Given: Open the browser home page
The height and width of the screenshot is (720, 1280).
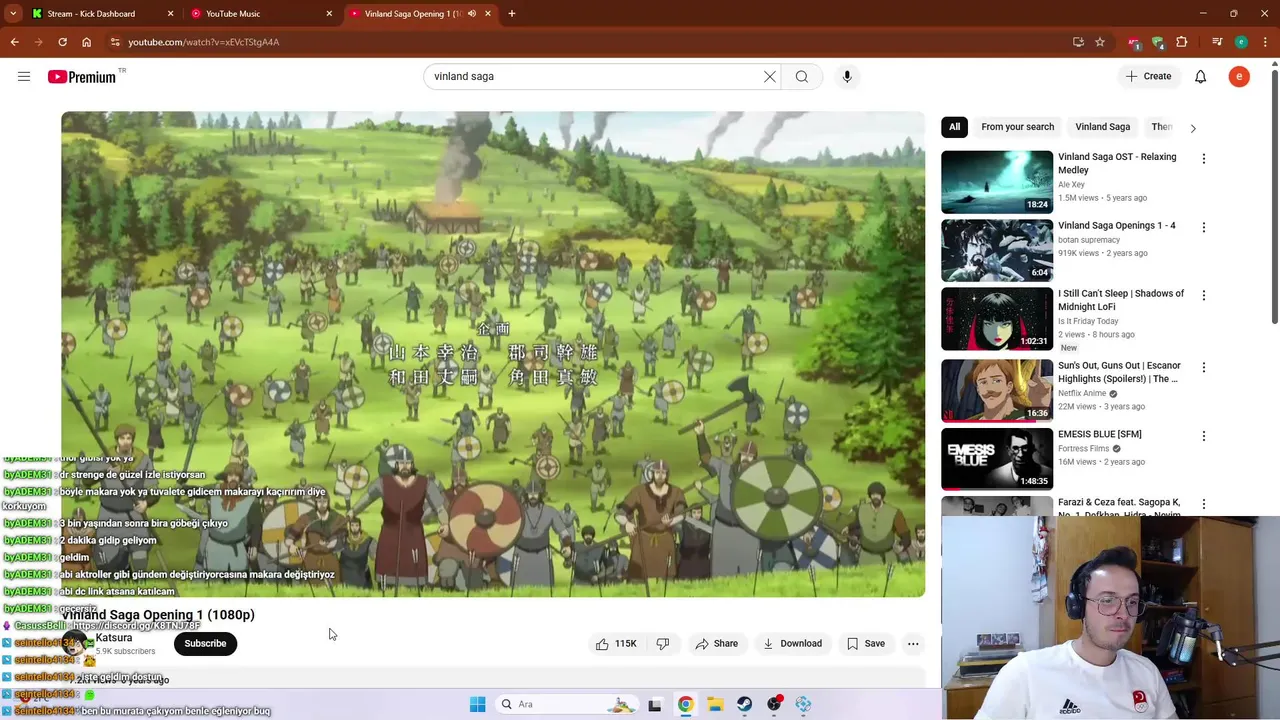Looking at the screenshot, I should (86, 42).
